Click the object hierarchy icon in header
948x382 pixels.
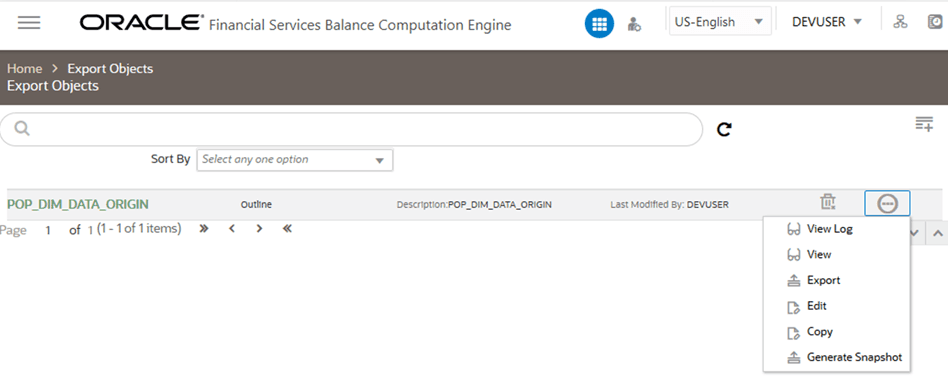[900, 22]
